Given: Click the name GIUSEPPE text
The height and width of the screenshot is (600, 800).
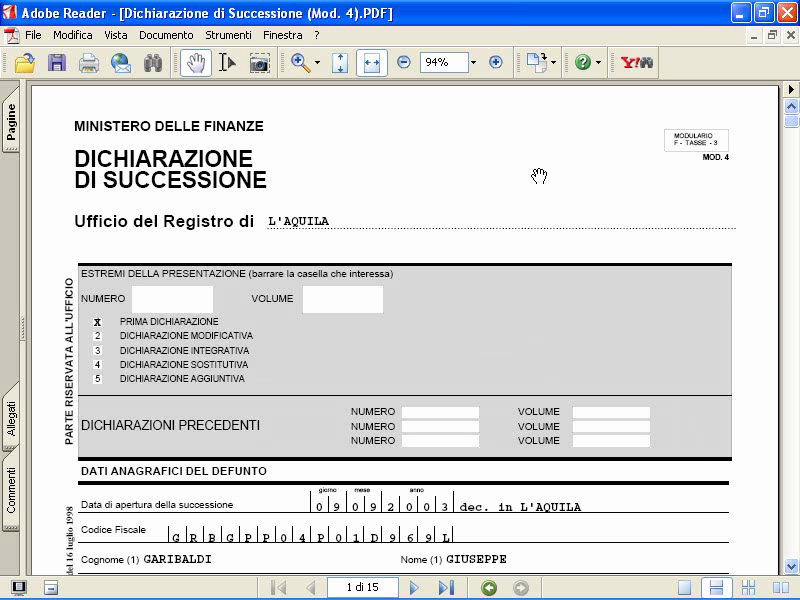Looking at the screenshot, I should click(477, 559).
